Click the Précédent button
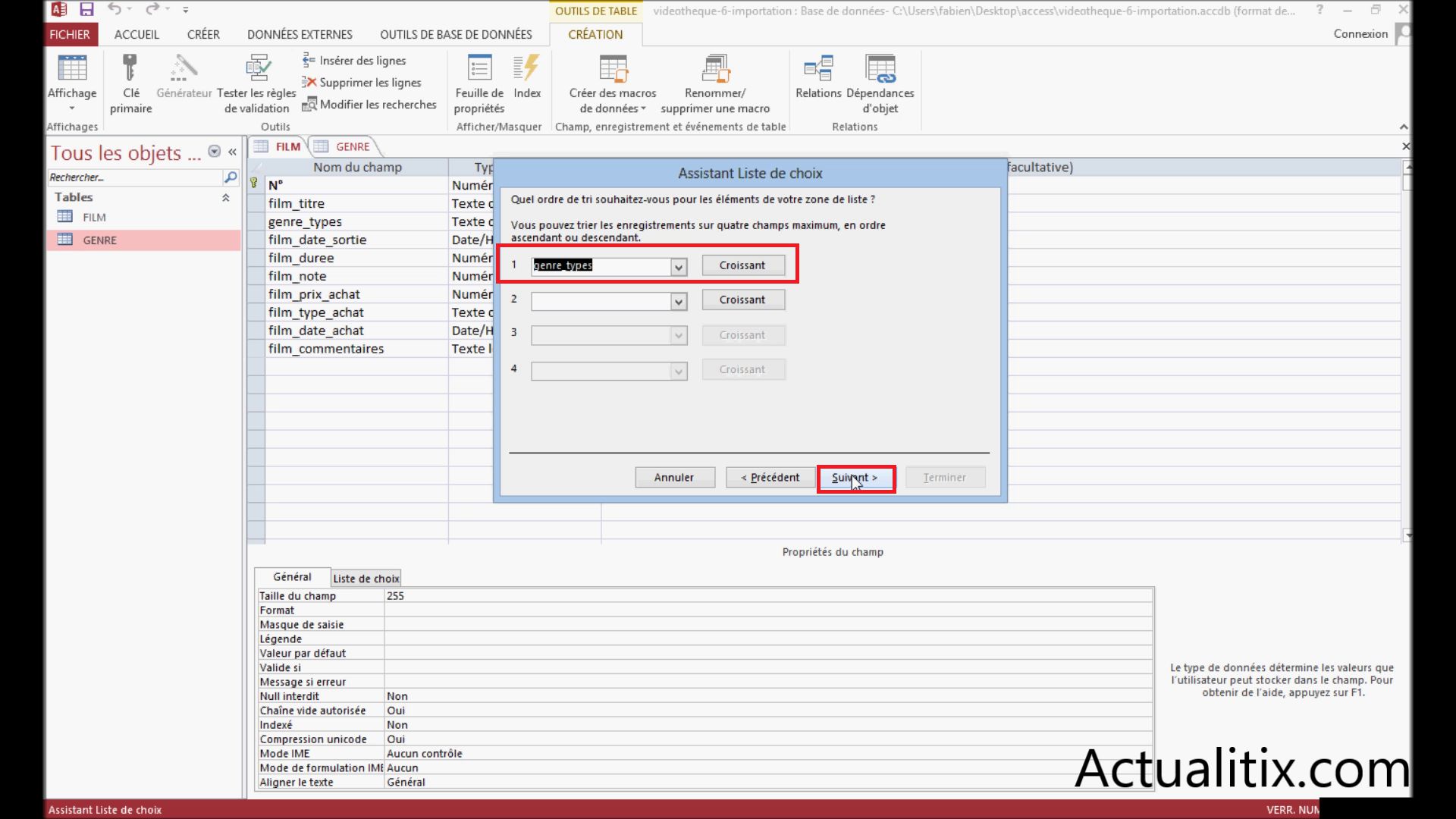The image size is (1456, 819). [770, 478]
